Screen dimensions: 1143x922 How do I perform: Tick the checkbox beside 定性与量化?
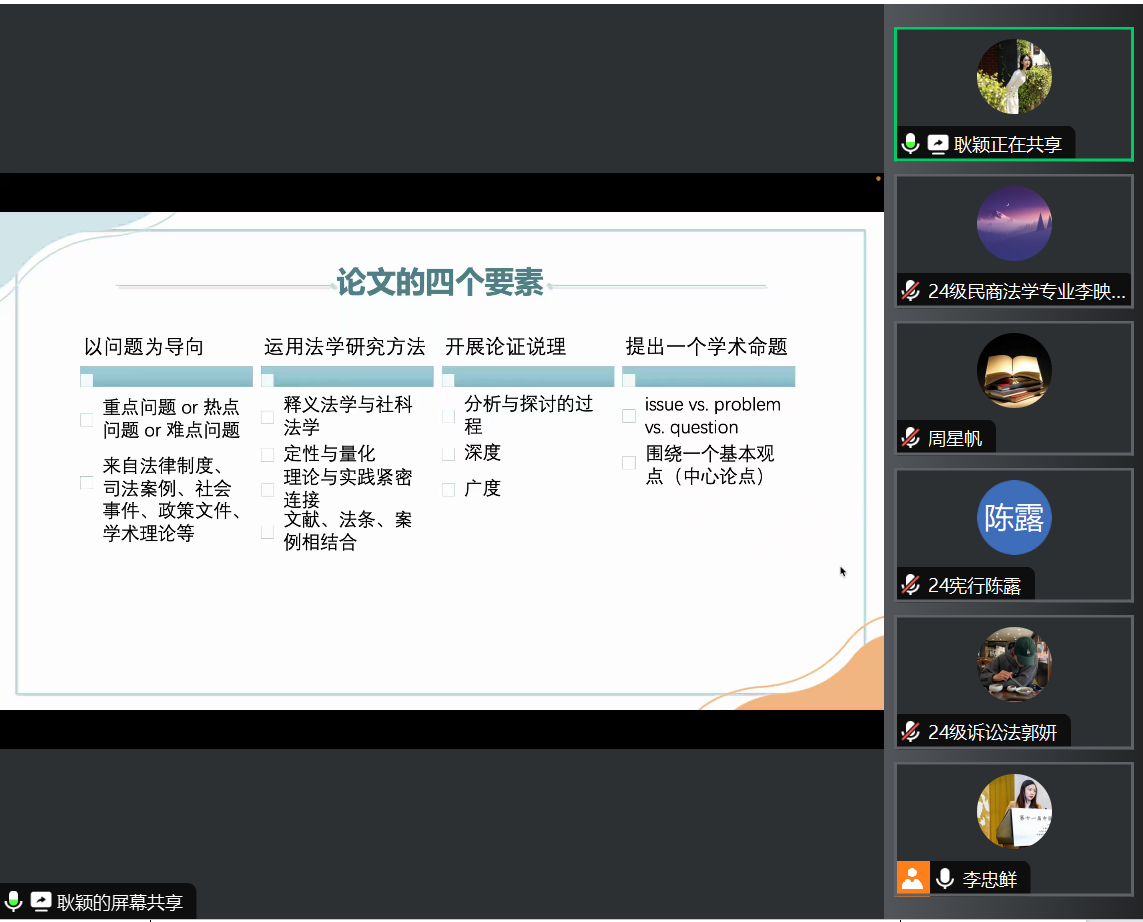pyautogui.click(x=267, y=455)
